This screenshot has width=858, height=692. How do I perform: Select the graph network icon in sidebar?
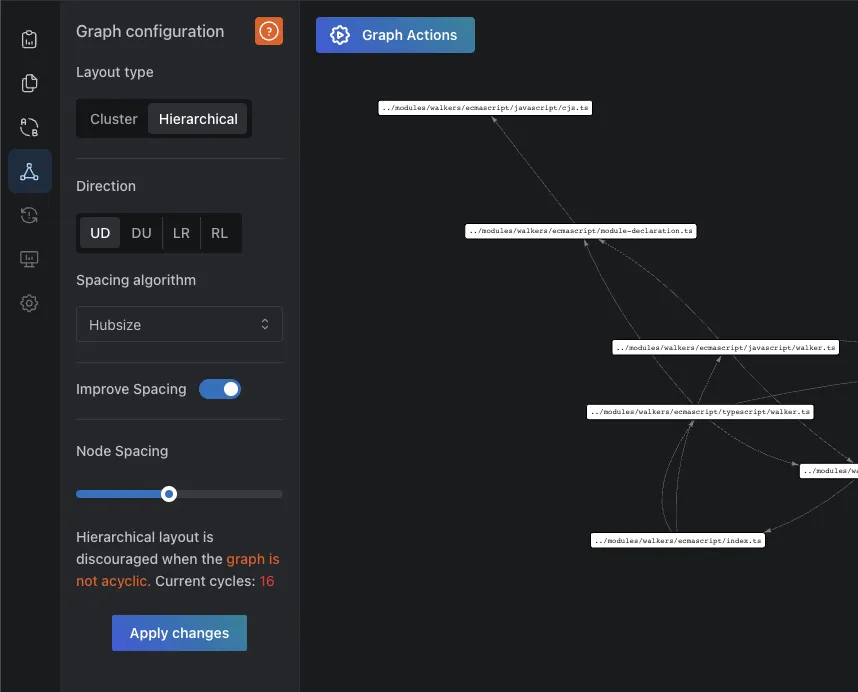point(30,171)
